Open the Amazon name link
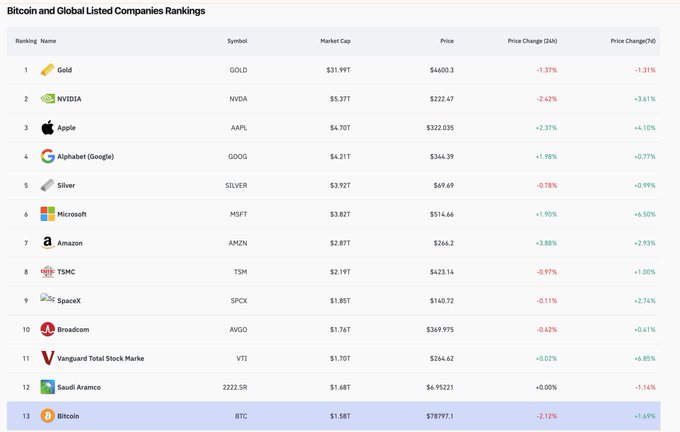680x432 pixels. (70, 243)
